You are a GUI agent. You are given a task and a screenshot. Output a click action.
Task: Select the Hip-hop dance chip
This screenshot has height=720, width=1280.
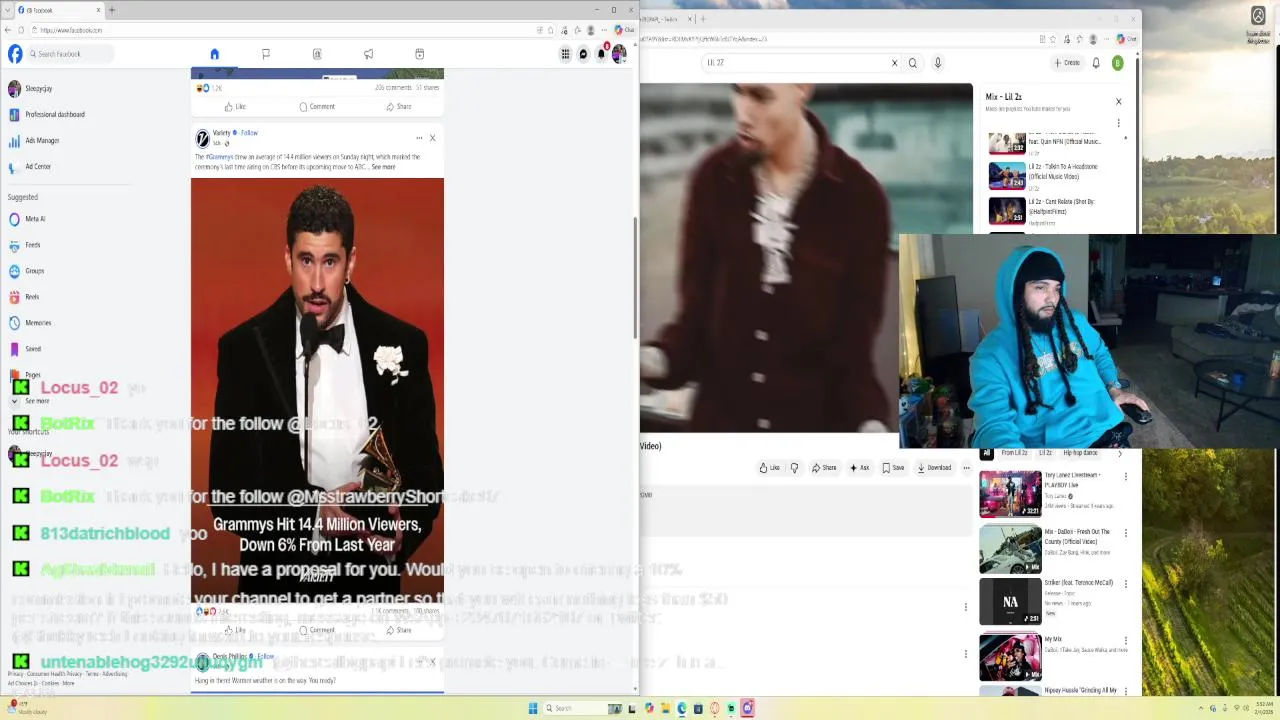click(1080, 453)
